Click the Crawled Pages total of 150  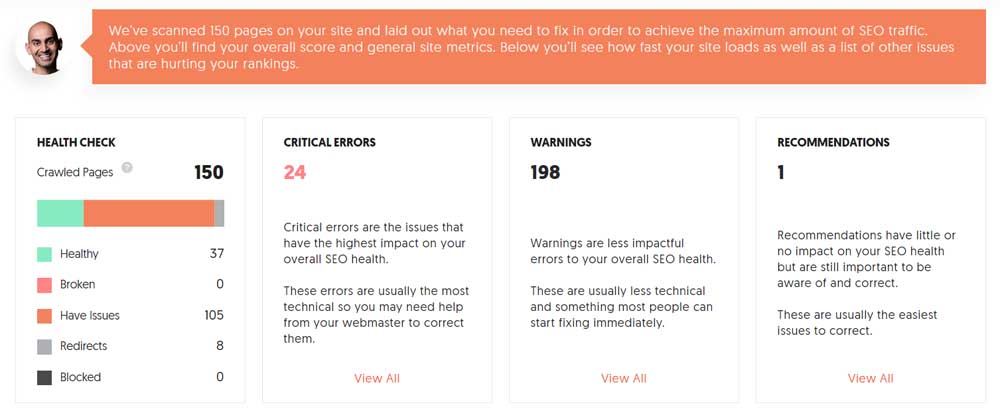tap(208, 172)
